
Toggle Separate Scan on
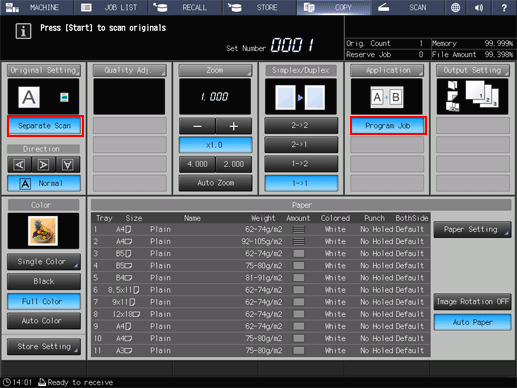45,126
